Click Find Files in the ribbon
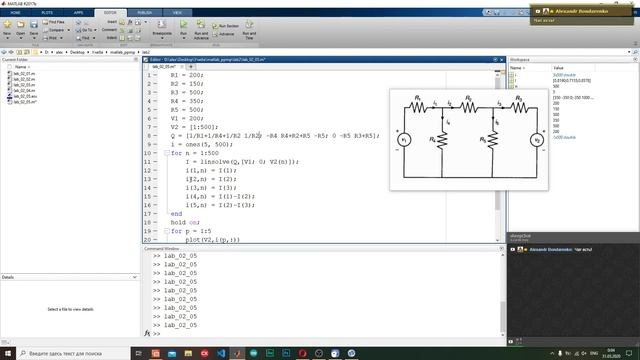 tap(53, 22)
